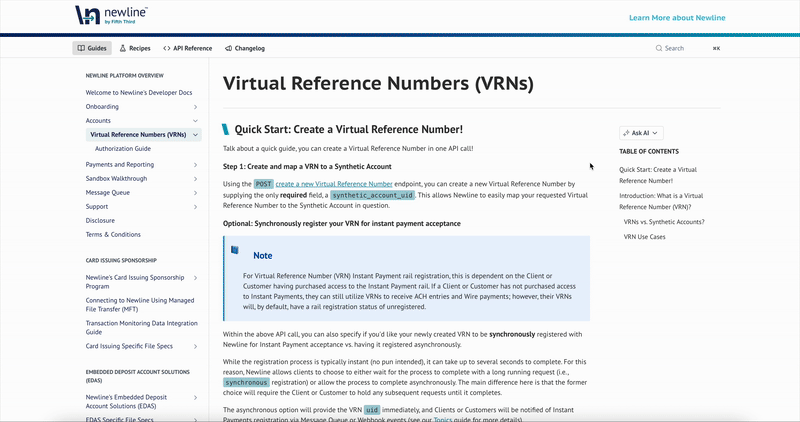
Task: Expand the Accounts sidebar chevron
Action: pos(195,120)
